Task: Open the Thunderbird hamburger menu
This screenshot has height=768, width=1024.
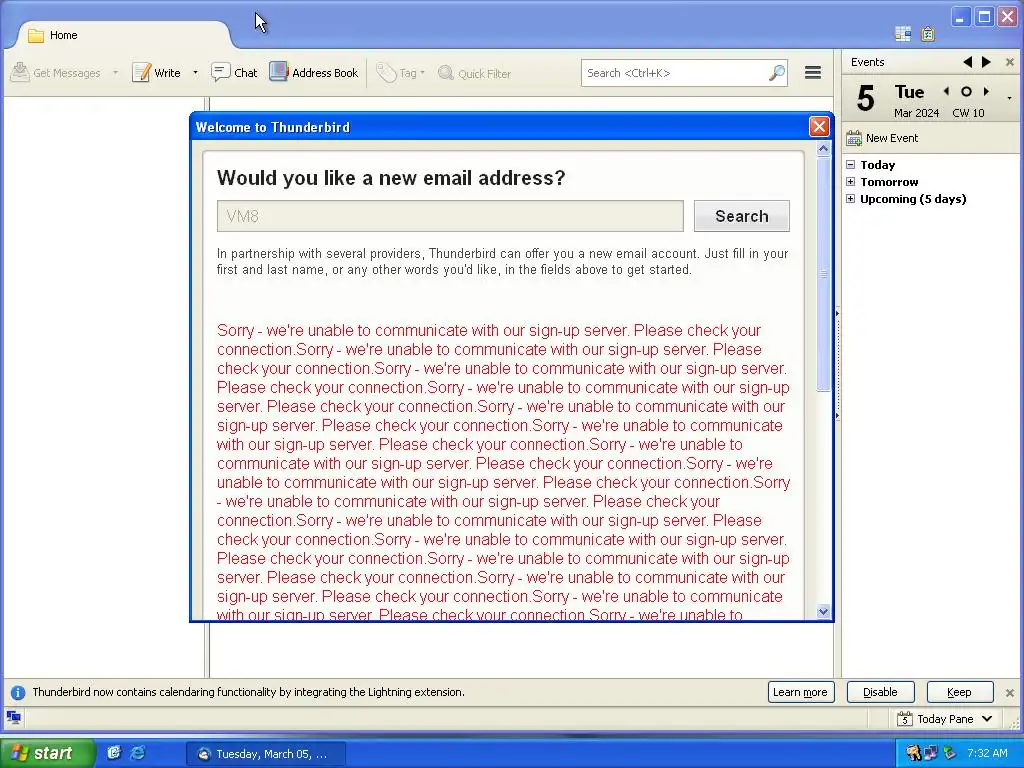Action: click(x=813, y=72)
